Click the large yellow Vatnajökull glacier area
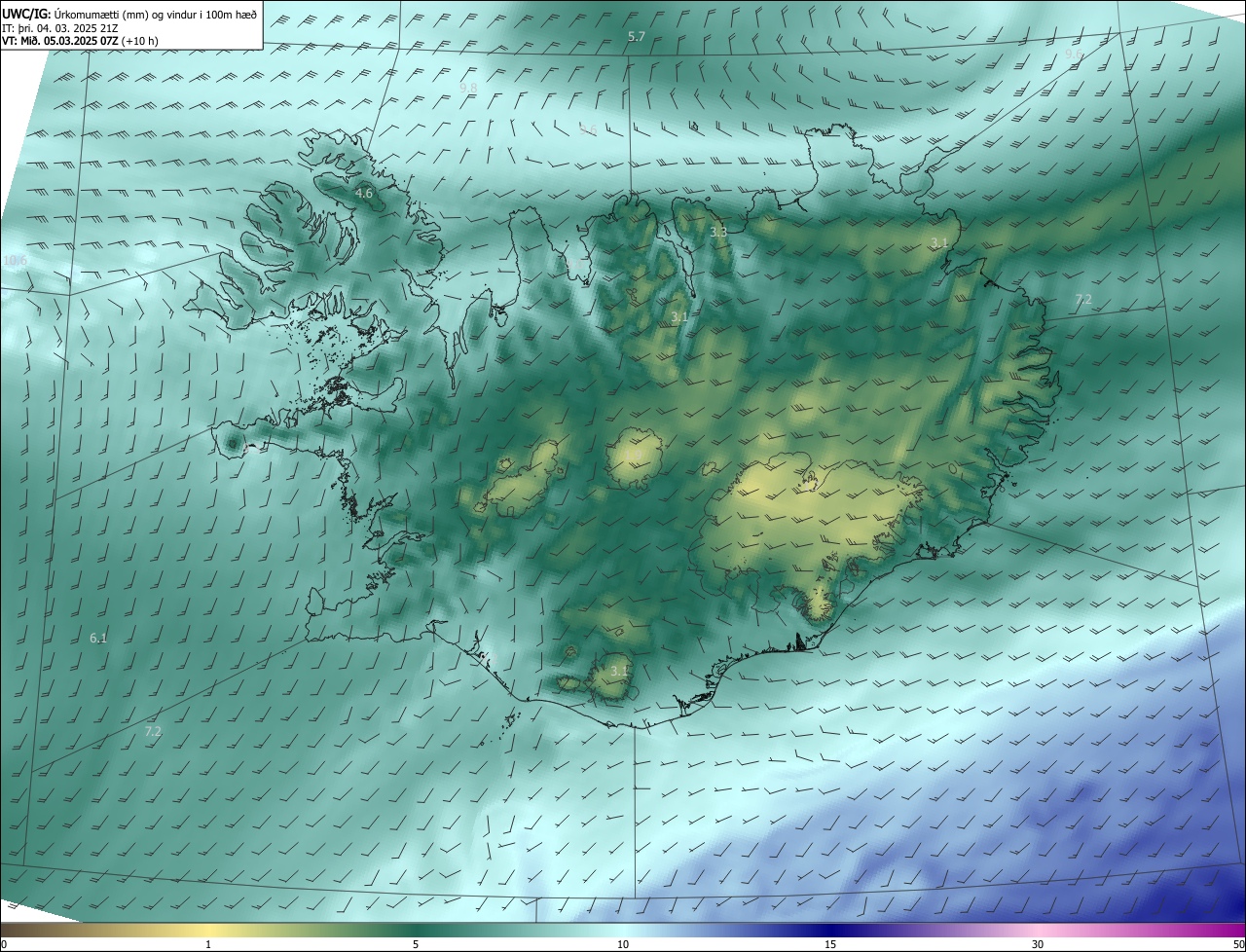This screenshot has height=952, width=1246. pos(808,521)
